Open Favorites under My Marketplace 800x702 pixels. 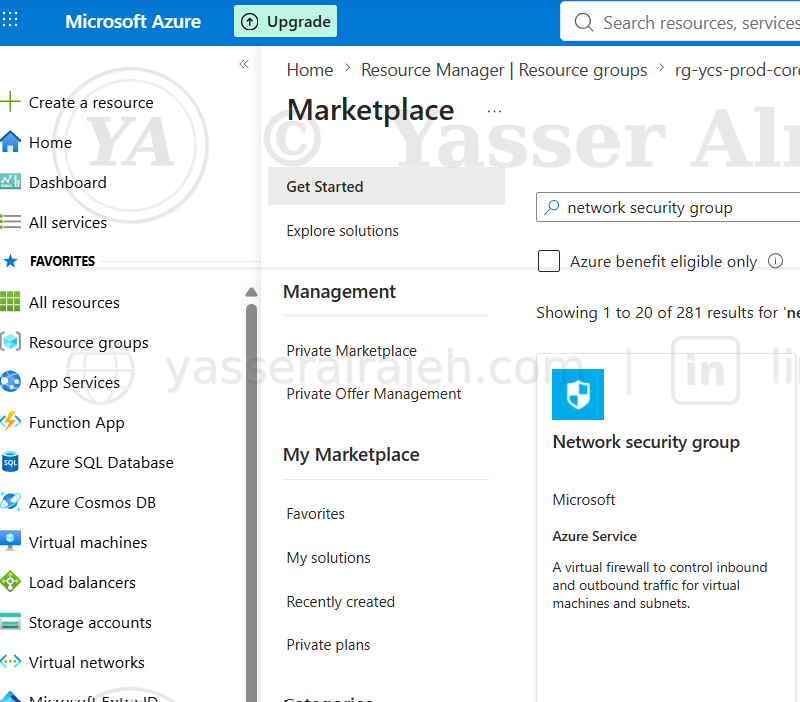tap(315, 513)
